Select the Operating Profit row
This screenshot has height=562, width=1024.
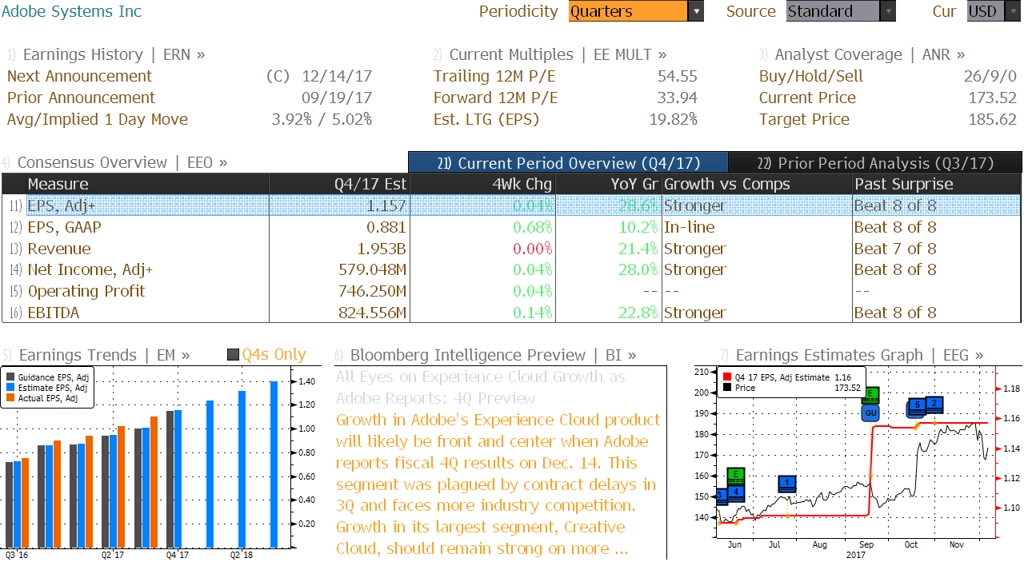tap(511, 291)
